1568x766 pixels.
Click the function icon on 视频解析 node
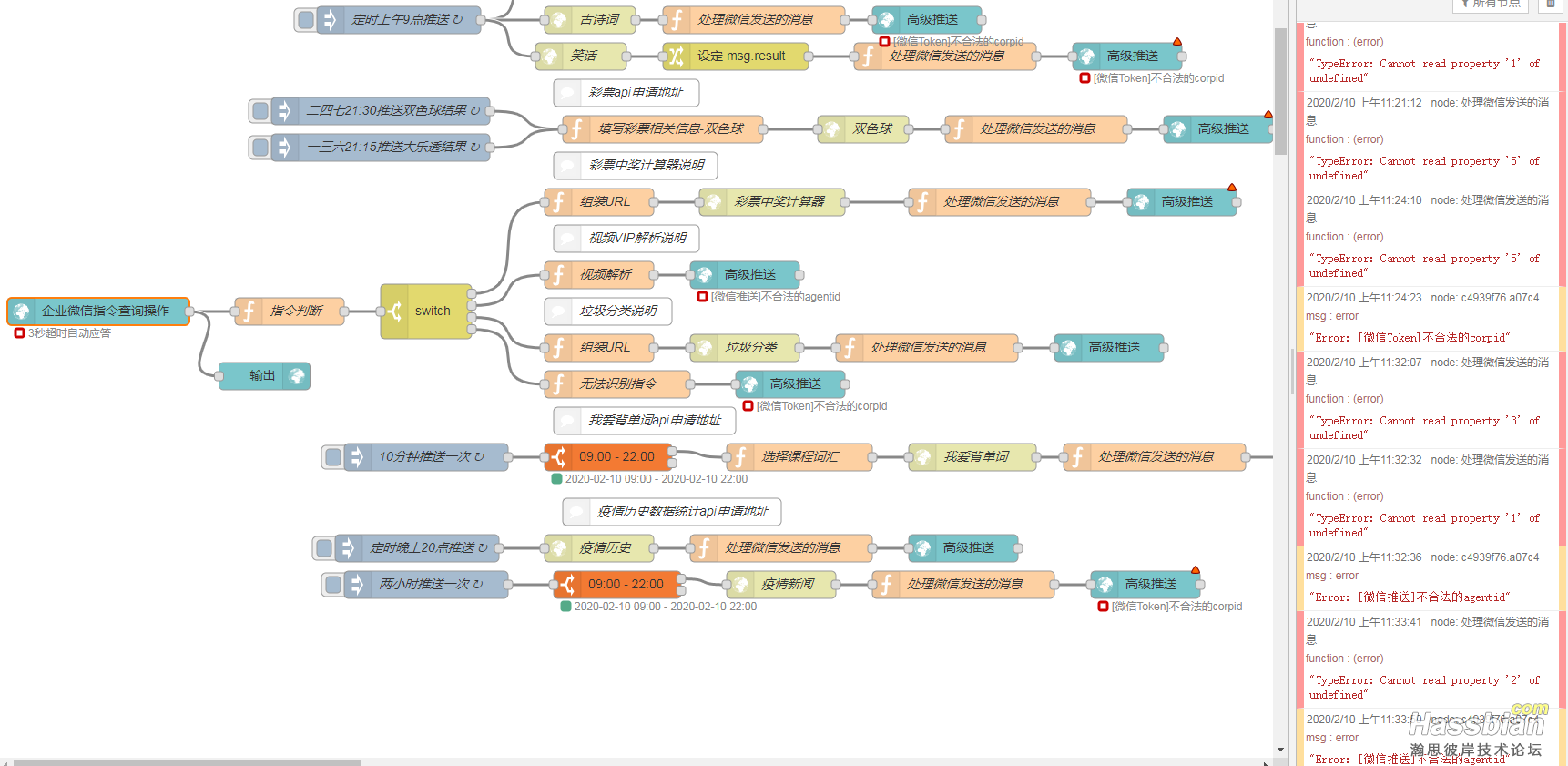click(558, 274)
